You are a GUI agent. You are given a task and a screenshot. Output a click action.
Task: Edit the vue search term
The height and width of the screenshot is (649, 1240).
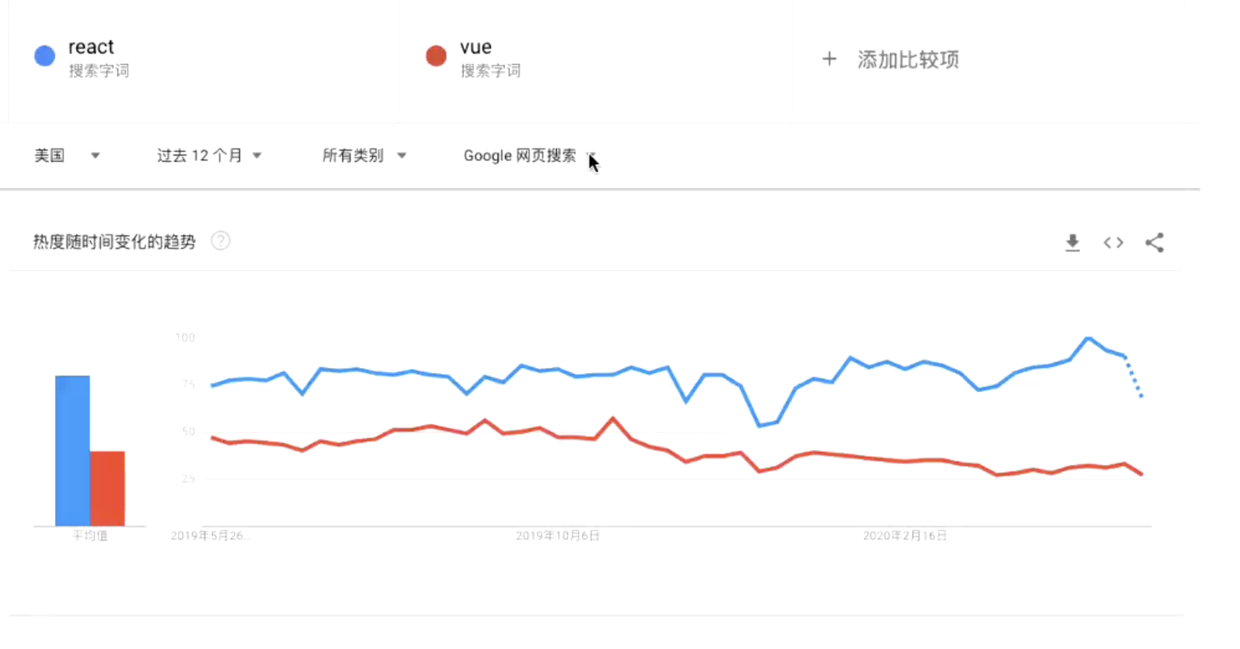point(476,47)
